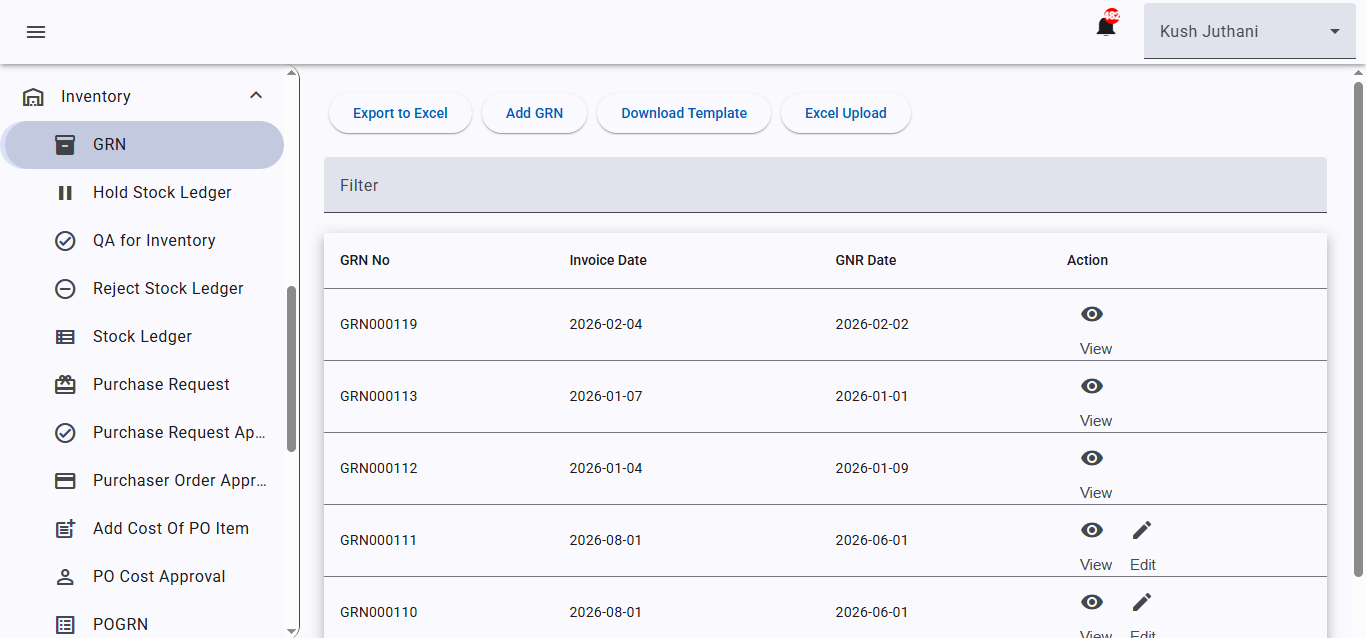1366x638 pixels.
Task: Click the Reject Stock Ledger minus icon
Action: pos(65,289)
